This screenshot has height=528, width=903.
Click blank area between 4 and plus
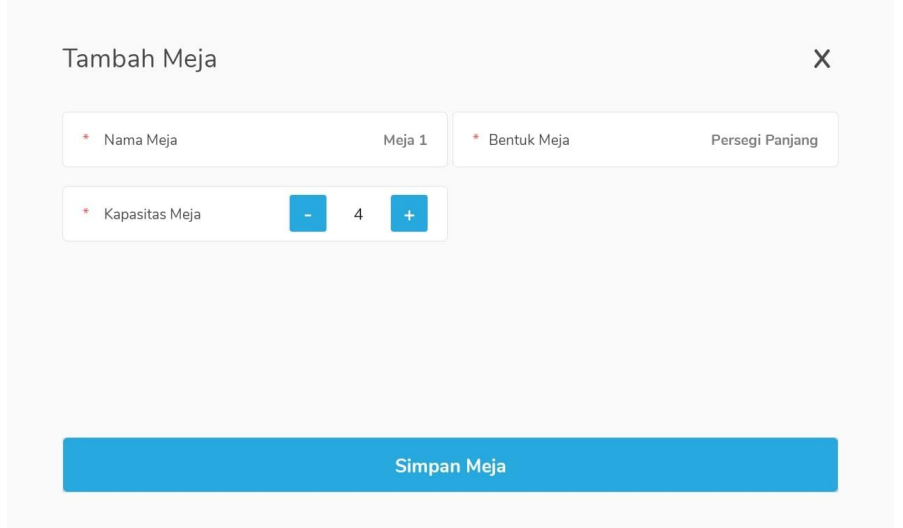click(378, 214)
